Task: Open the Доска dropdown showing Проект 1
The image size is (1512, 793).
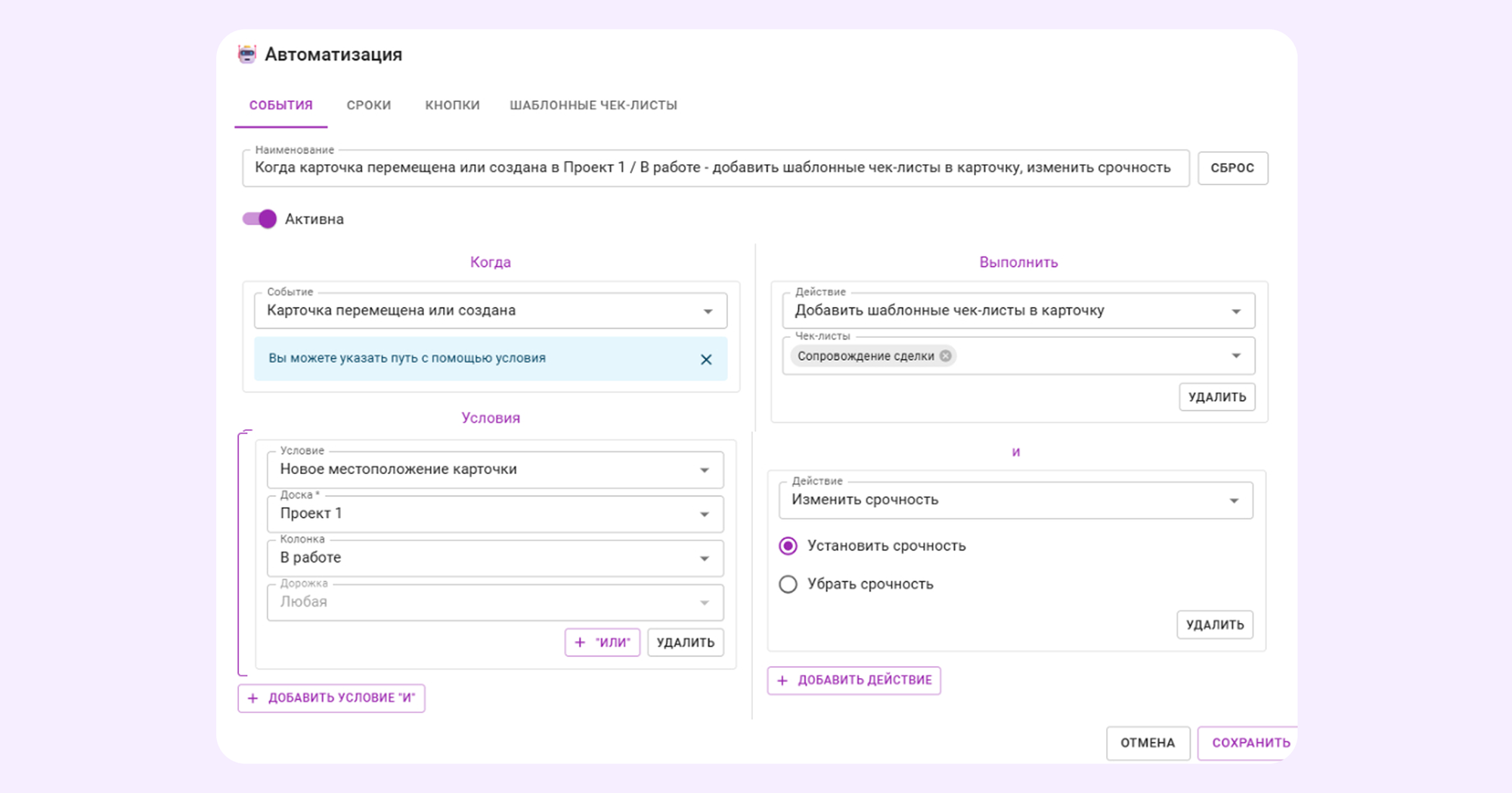Action: point(703,513)
